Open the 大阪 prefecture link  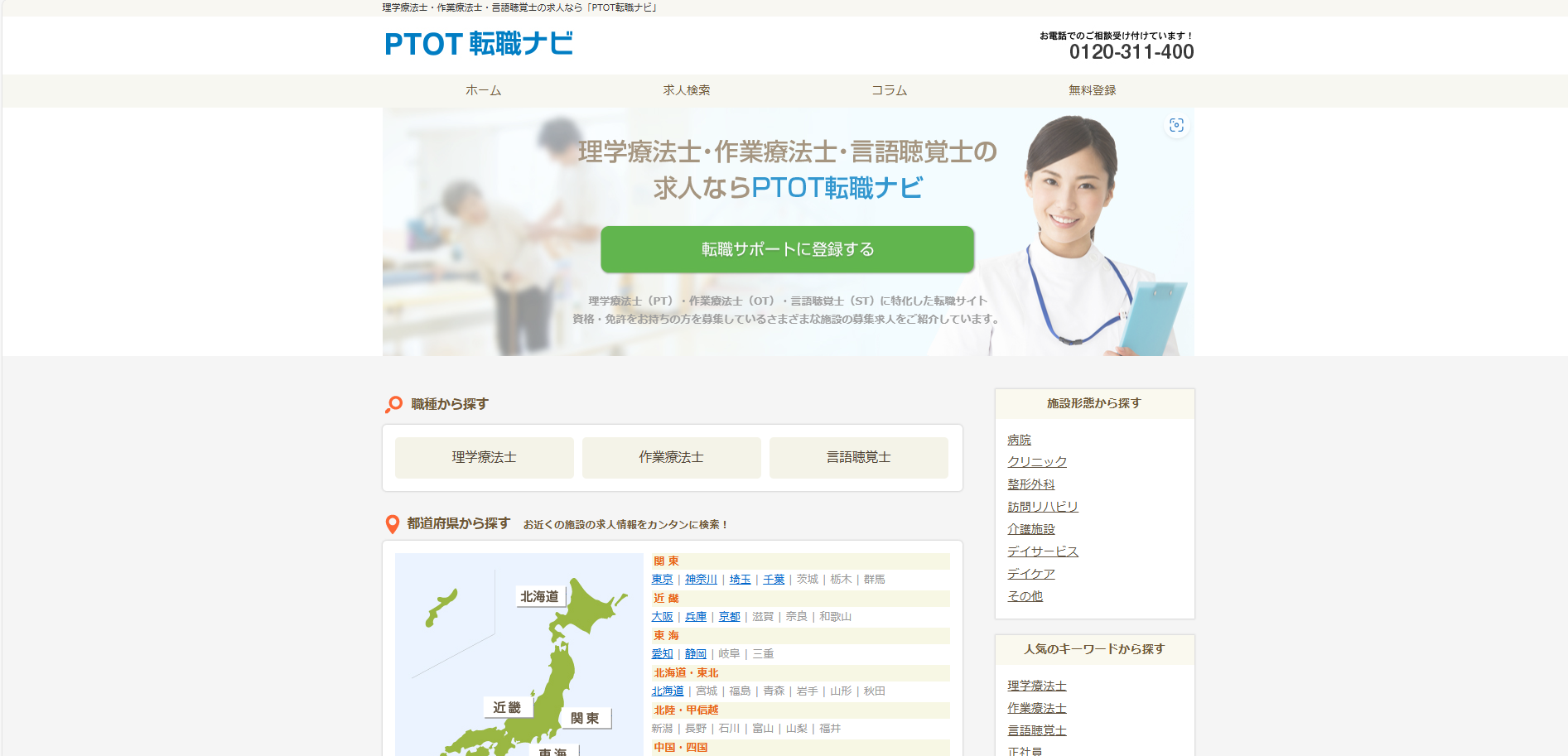point(662,617)
